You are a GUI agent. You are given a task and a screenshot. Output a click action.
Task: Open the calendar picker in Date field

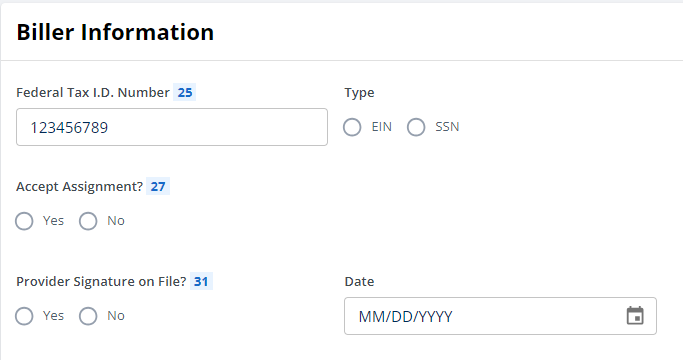[635, 316]
